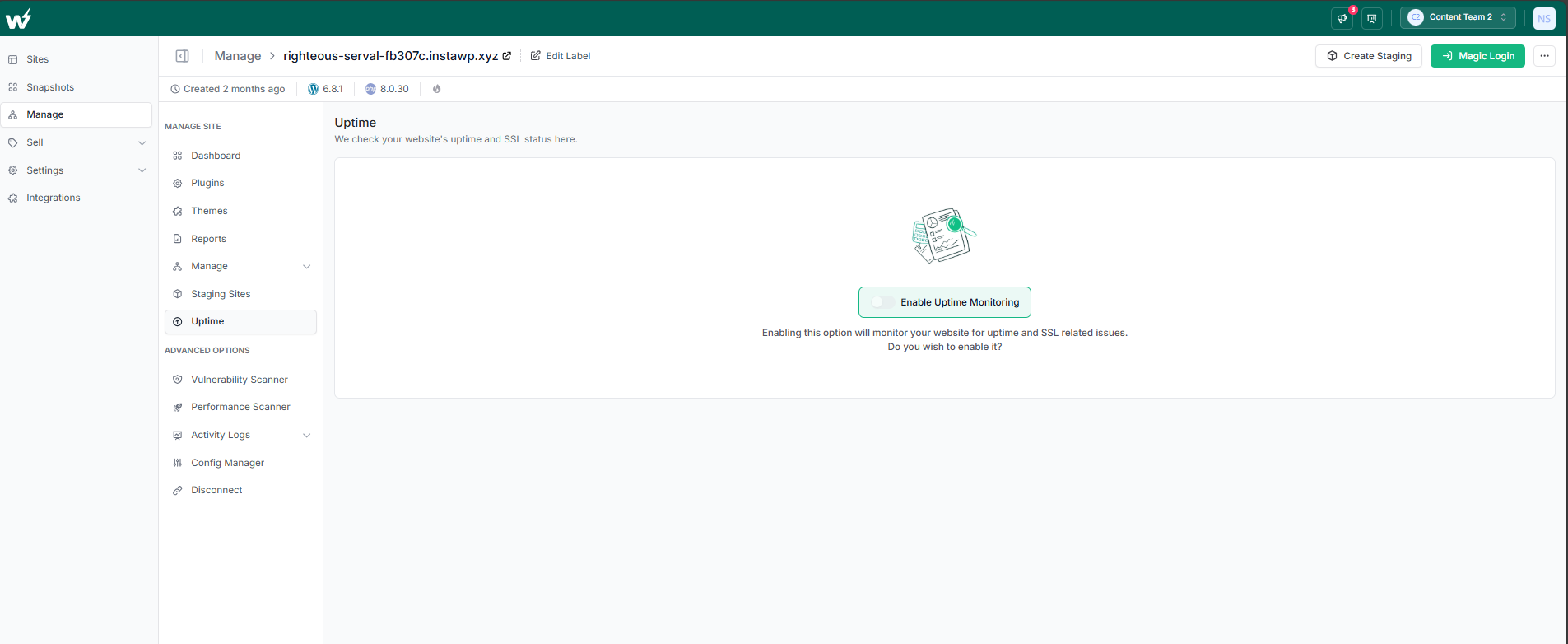Go to Sites in main sidebar
Image resolution: width=1568 pixels, height=644 pixels.
[76, 59]
